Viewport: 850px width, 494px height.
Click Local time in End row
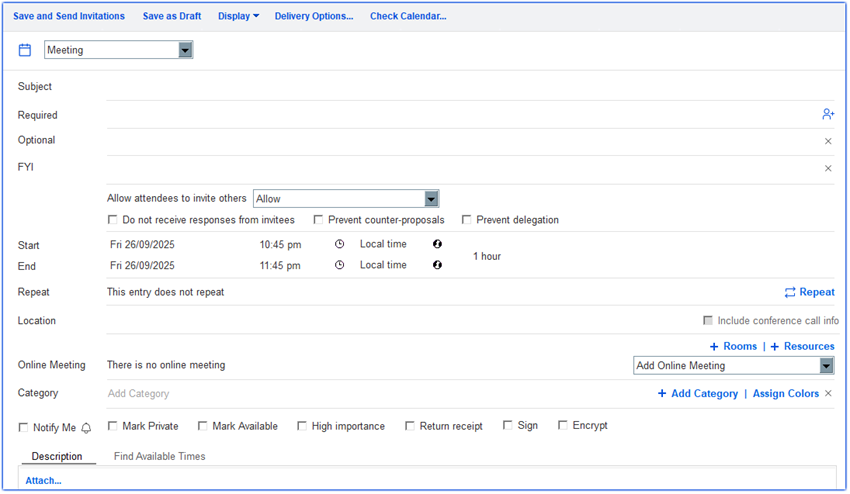pos(383,265)
